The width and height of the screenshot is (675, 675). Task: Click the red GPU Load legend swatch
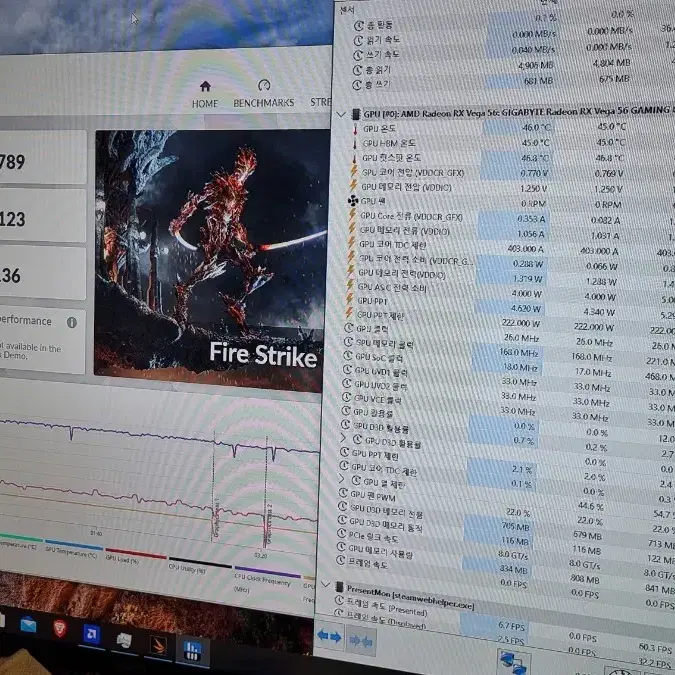click(136, 554)
